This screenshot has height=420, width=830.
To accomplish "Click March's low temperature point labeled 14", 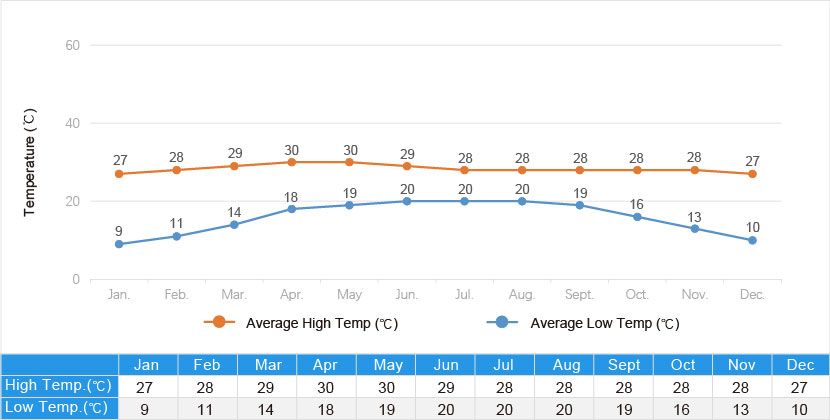I will click(x=234, y=224).
